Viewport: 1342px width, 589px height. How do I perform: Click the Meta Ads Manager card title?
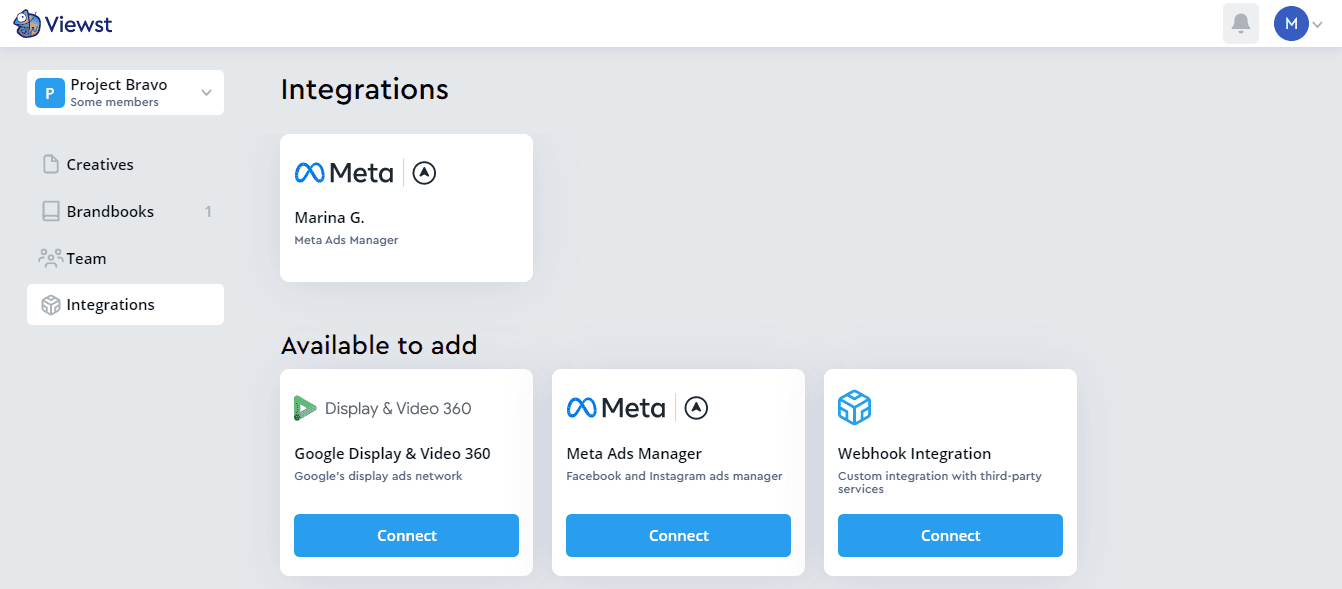[x=634, y=453]
